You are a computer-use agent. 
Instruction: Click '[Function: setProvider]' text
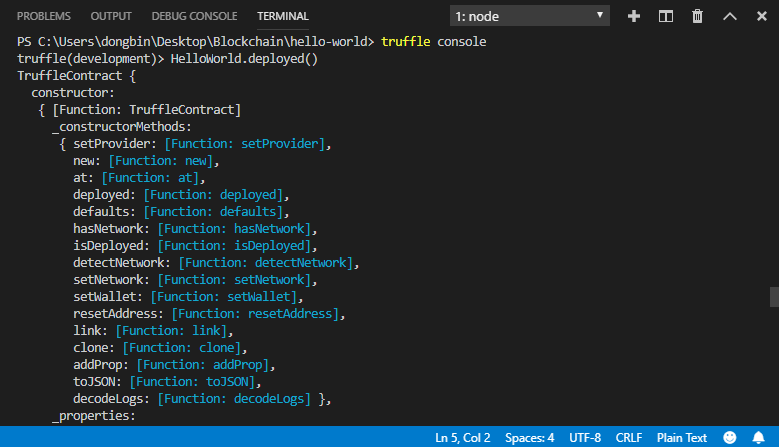tap(244, 144)
